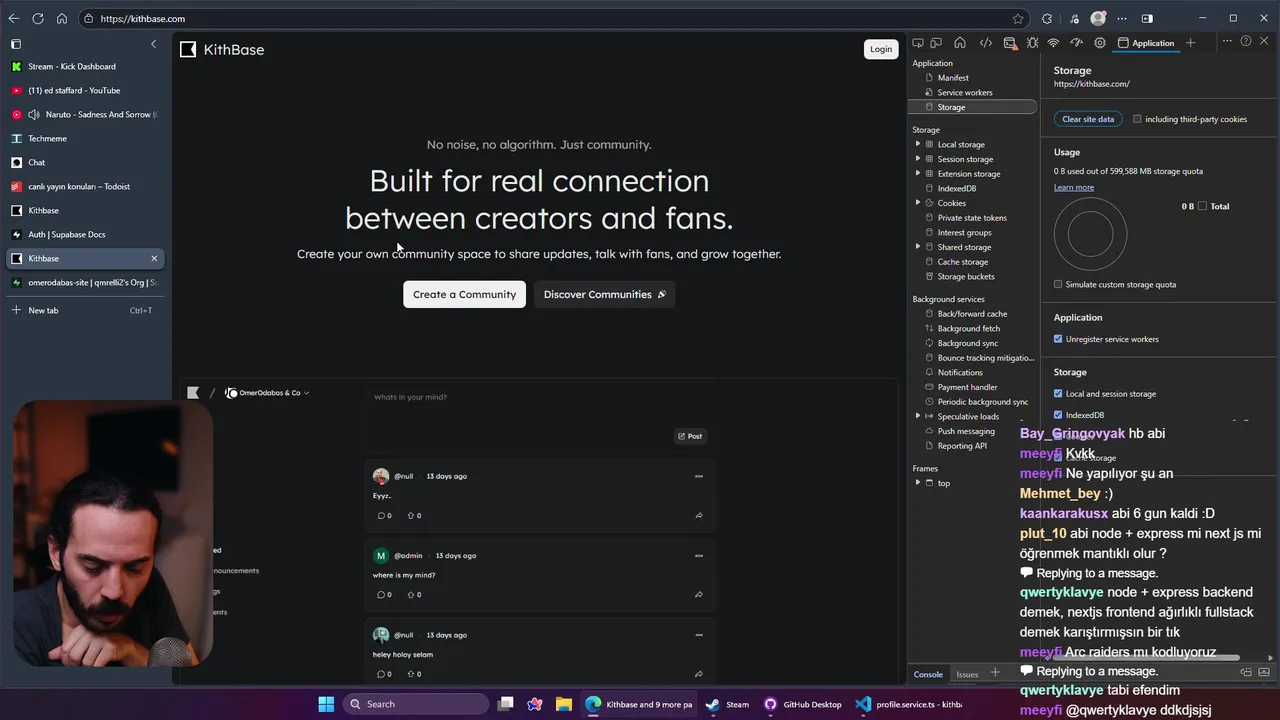The image size is (1280, 720).
Task: Open the Sources bug icon
Action: pos(1033,43)
